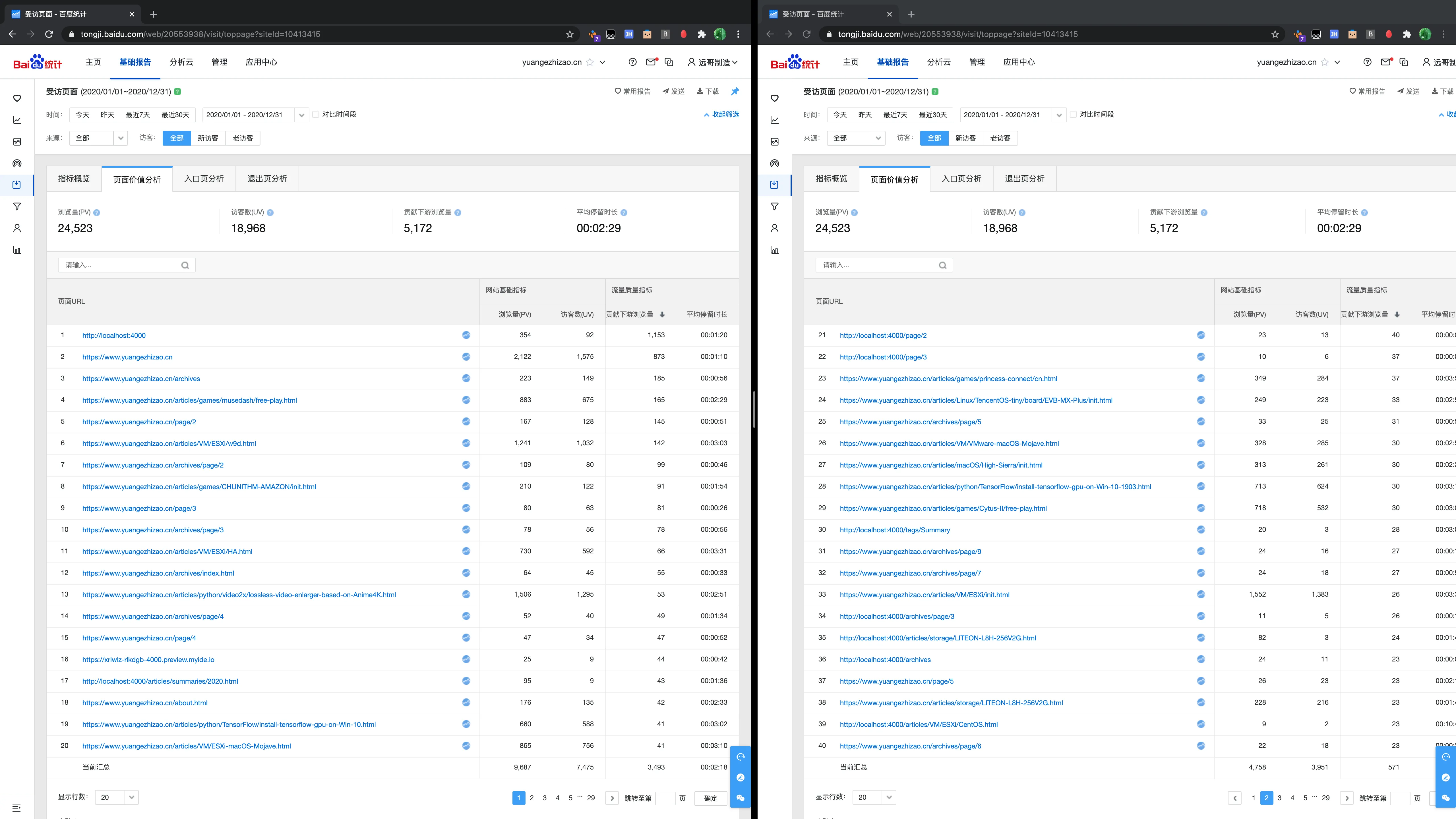1456x819 pixels.
Task: Open the https://www.yuangezhizao.cn/about.html link
Action: click(x=145, y=703)
